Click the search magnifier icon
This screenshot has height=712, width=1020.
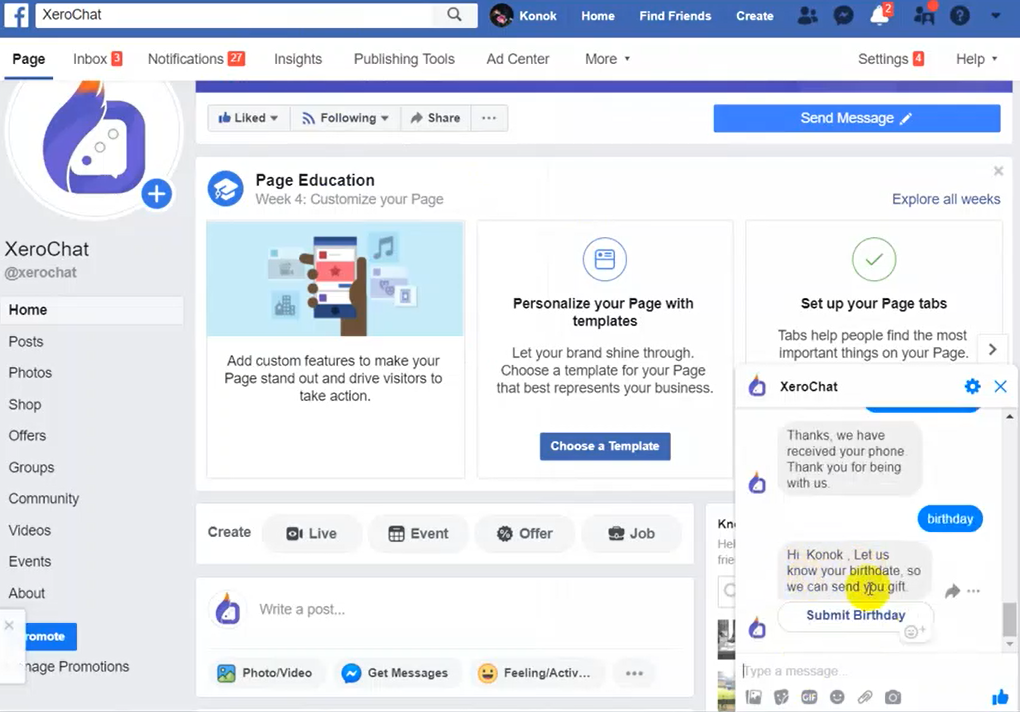coord(455,14)
